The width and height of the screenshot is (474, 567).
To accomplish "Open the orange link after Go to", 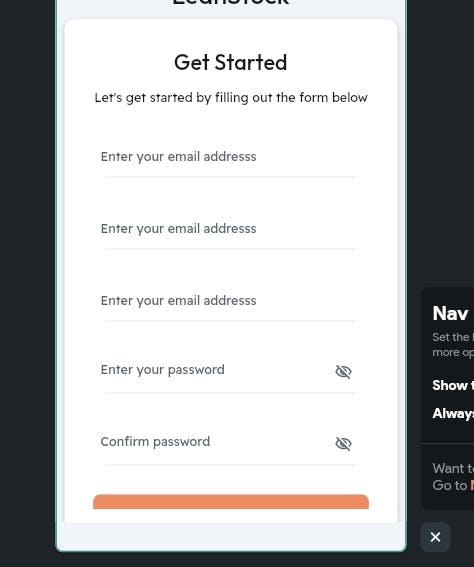I will pos(472,485).
